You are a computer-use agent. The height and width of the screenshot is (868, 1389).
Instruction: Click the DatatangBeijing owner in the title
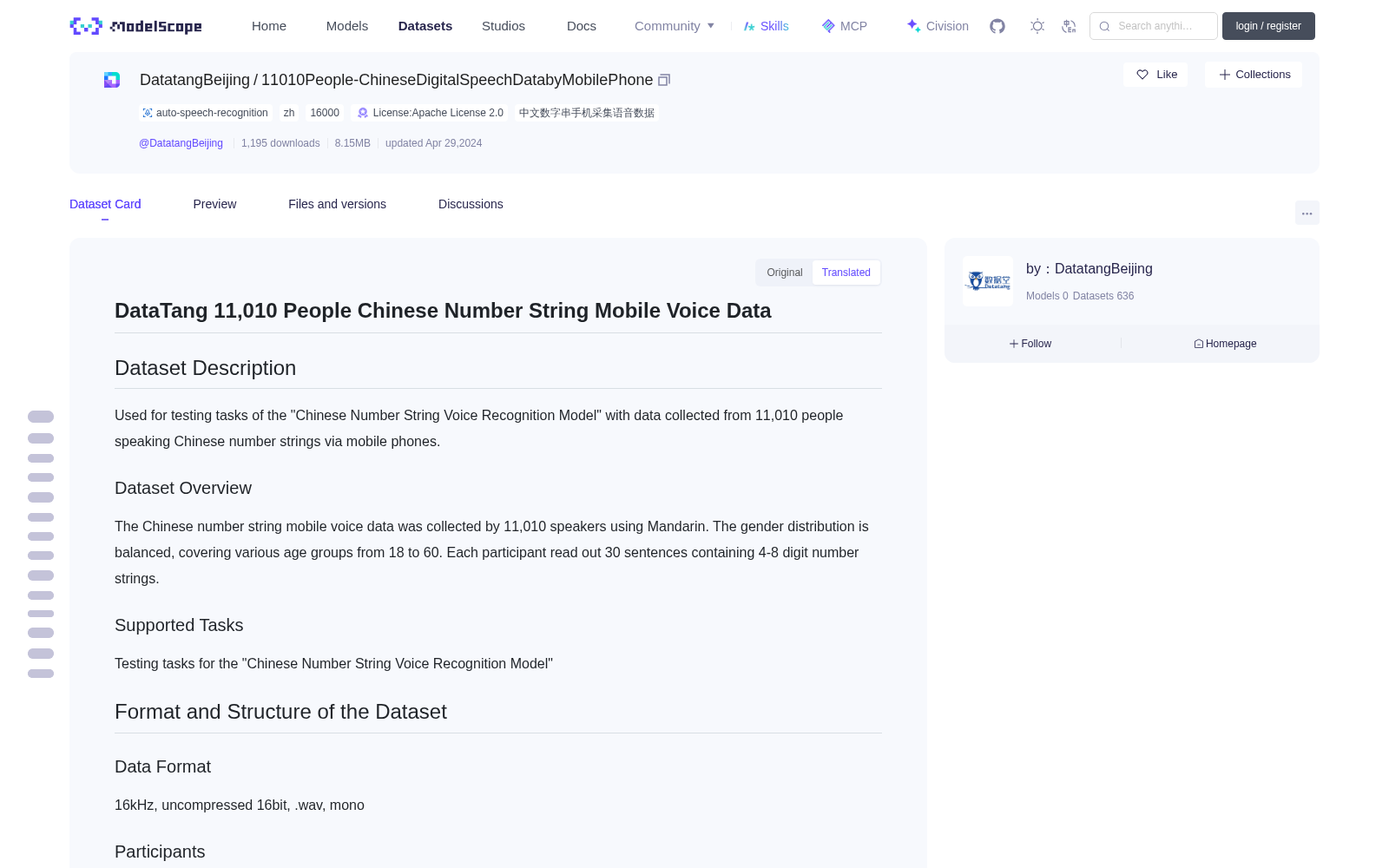pos(194,80)
